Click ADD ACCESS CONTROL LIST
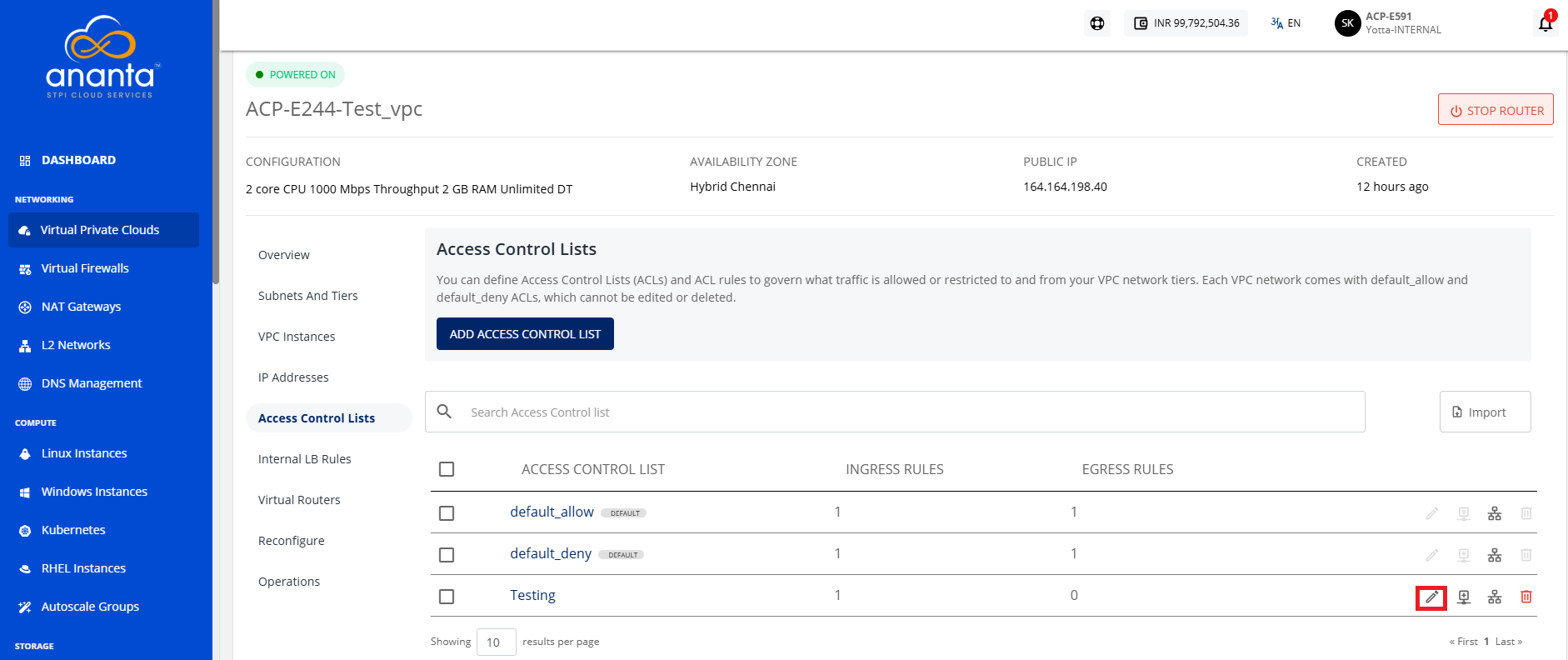The width and height of the screenshot is (1568, 660). 525,333
